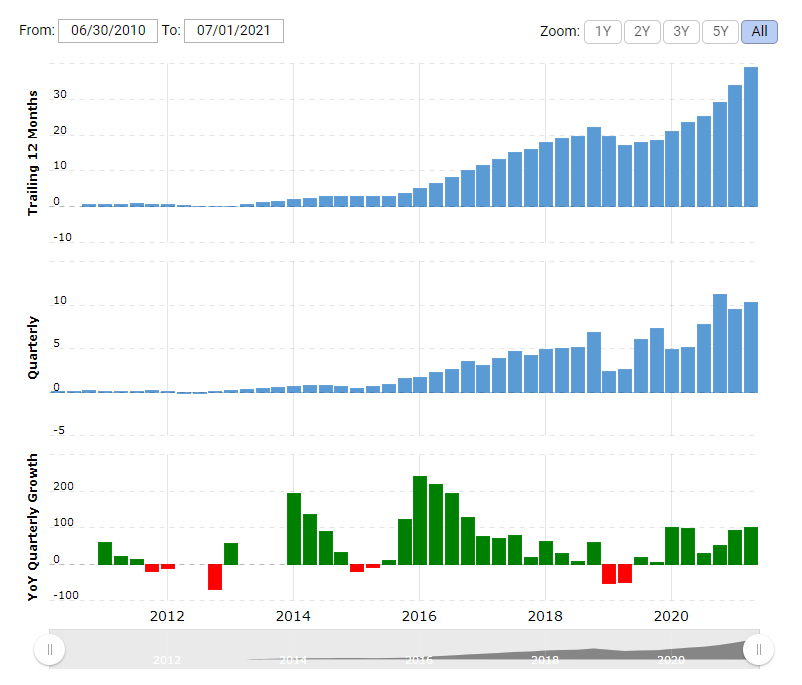Switch zoom to 5Y
The image size is (802, 685).
[x=720, y=31]
